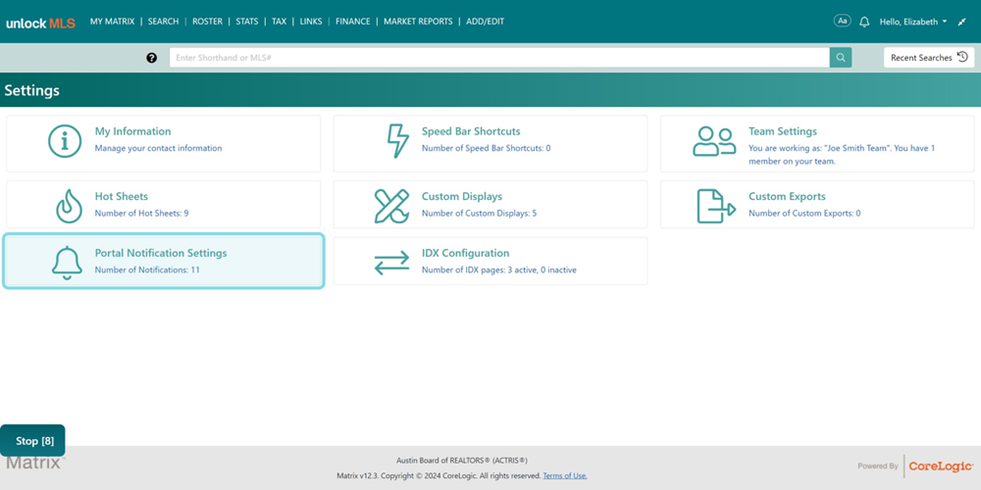Click the unlock MLS logo
Screen dimensions: 981x490
coord(41,23)
